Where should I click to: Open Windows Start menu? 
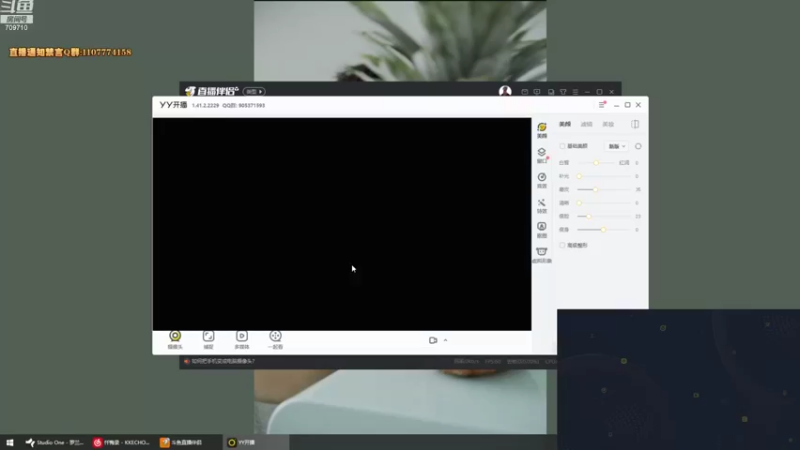tap(10, 442)
